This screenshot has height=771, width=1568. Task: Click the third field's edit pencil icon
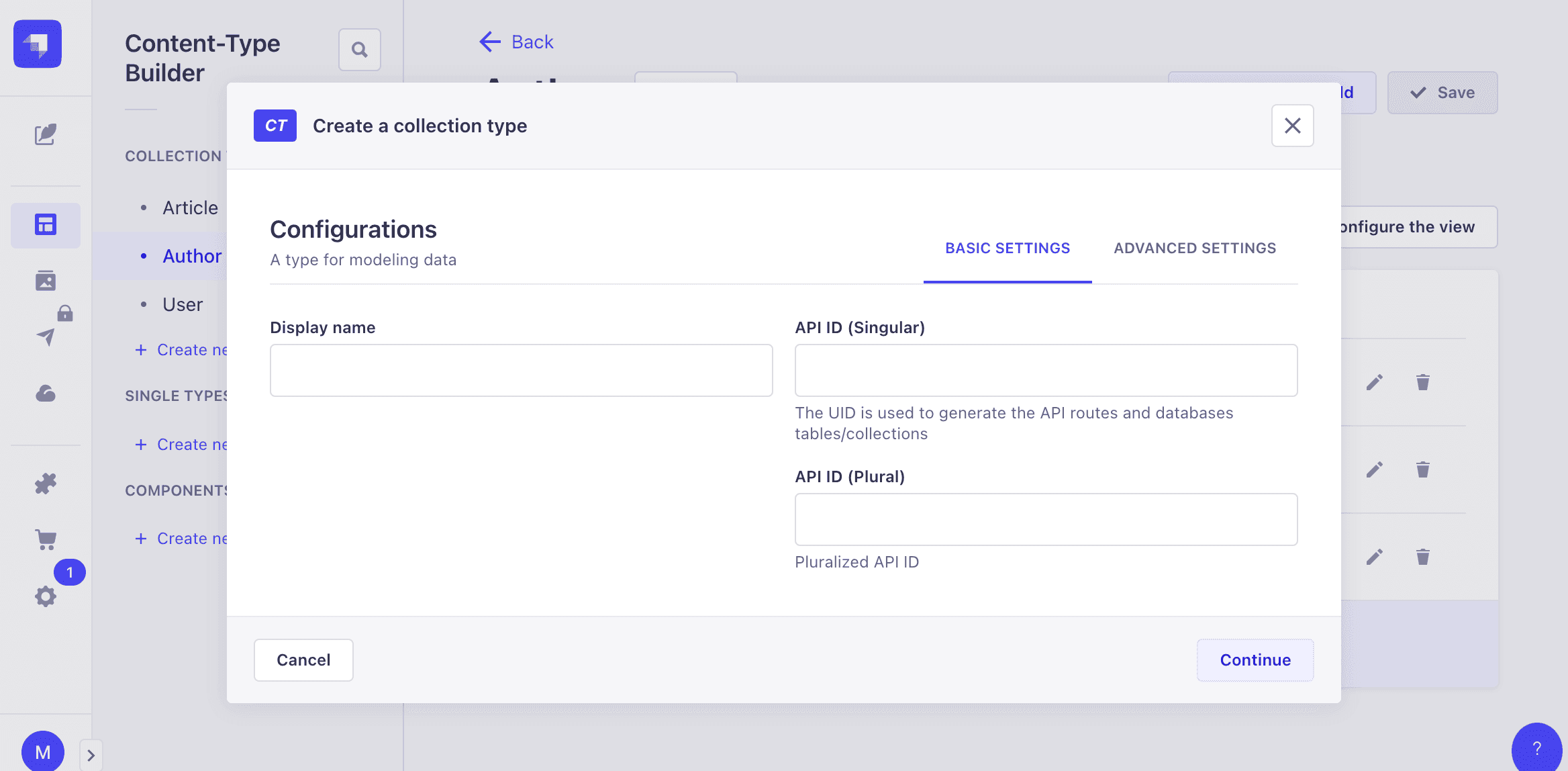pos(1375,557)
